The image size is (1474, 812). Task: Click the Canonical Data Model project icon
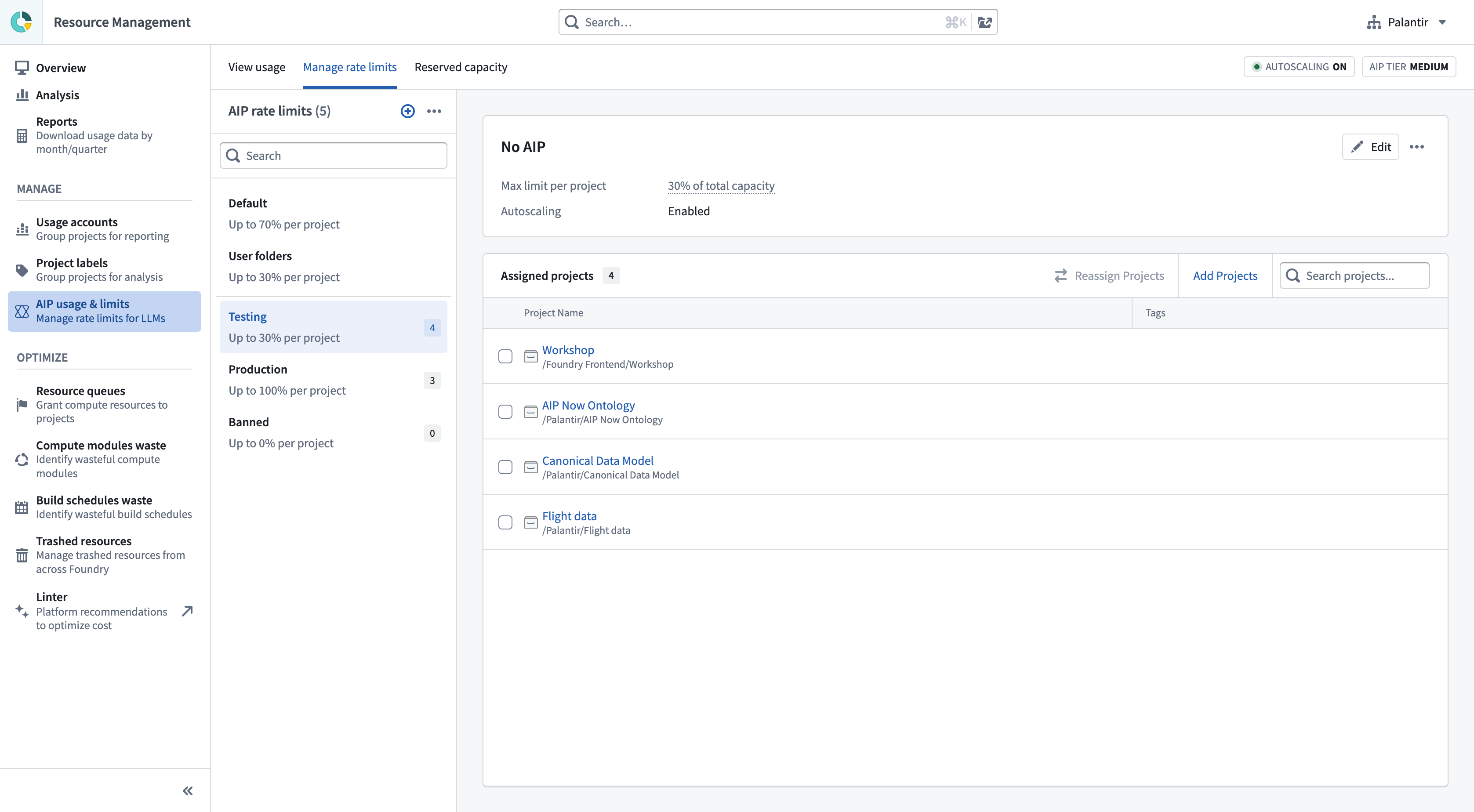(531, 468)
